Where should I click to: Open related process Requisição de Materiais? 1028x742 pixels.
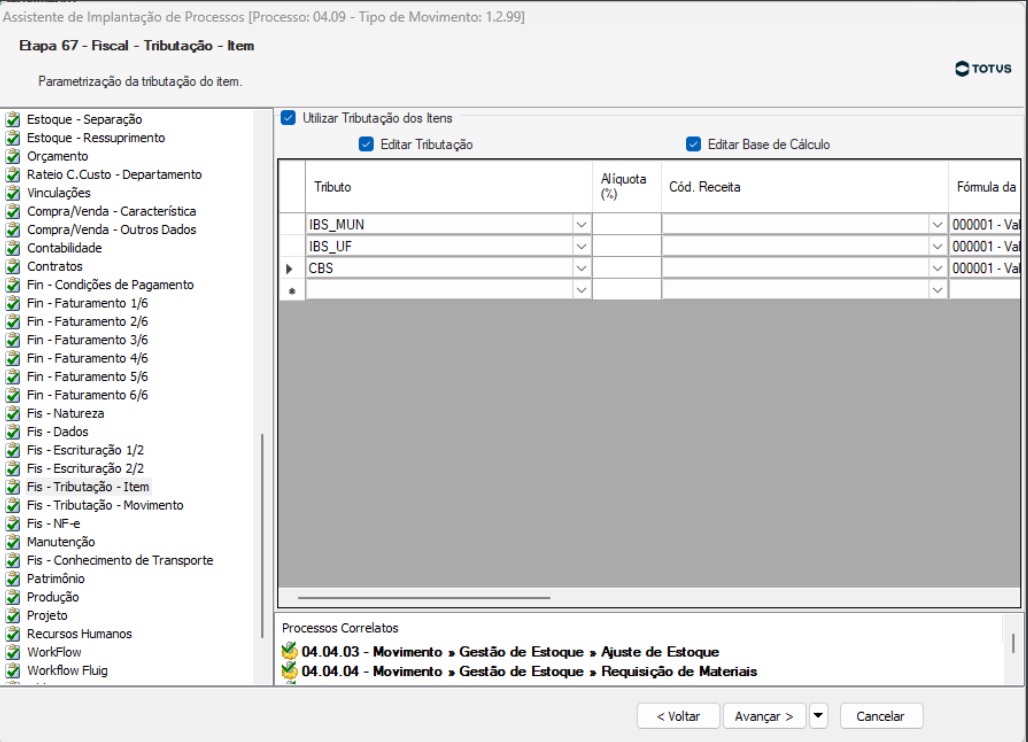pos(529,671)
